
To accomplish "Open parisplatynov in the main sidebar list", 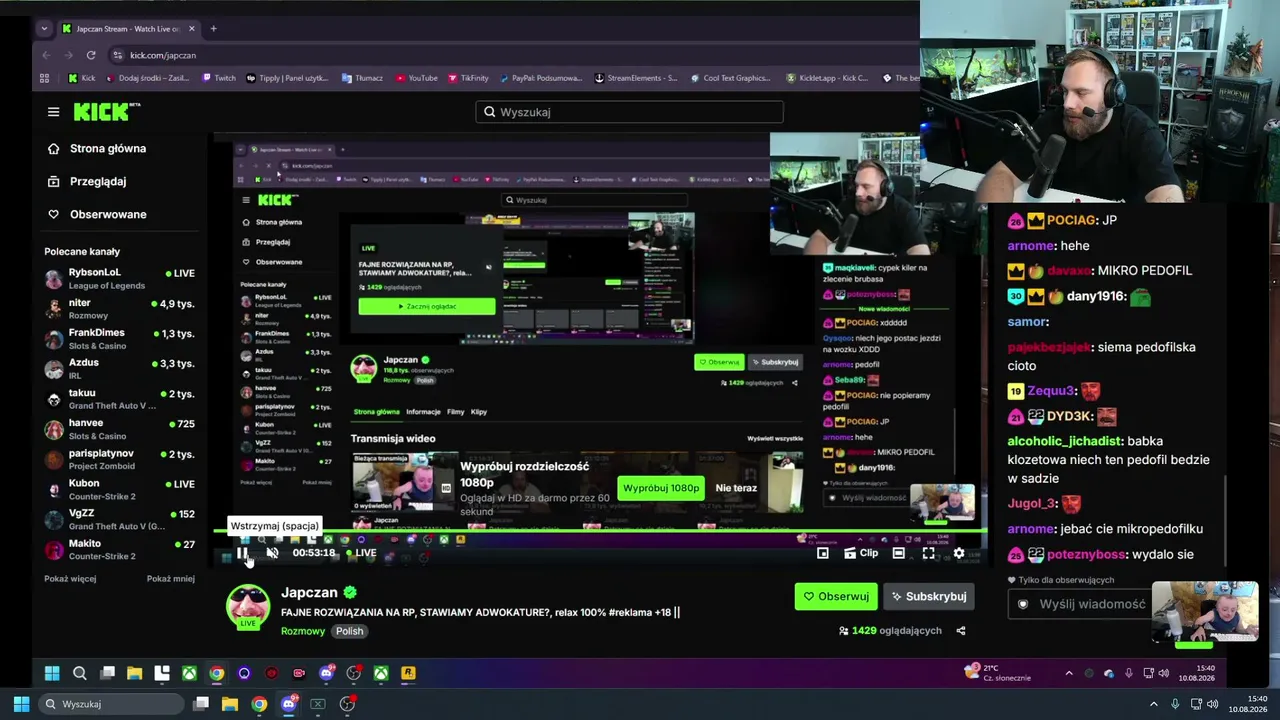I will click(x=120, y=460).
